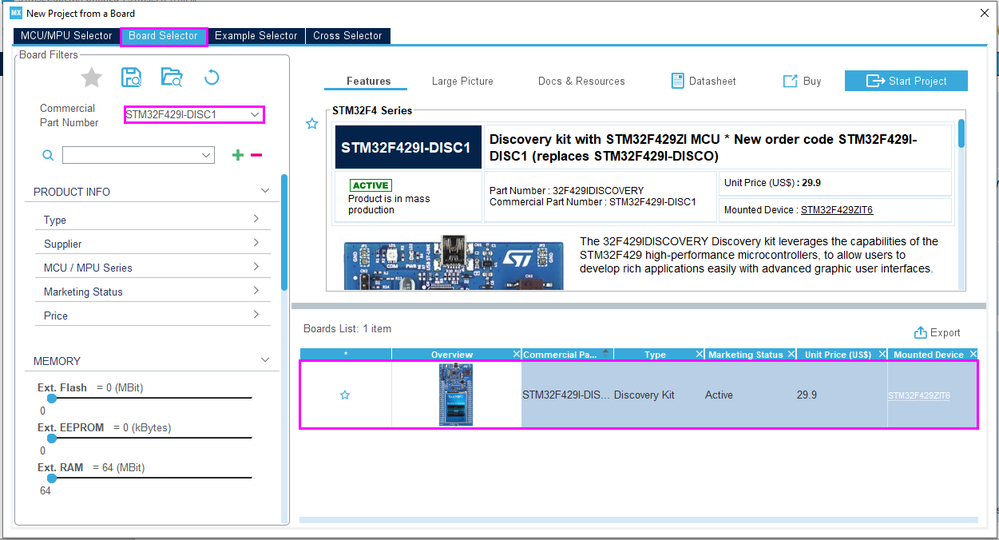The width and height of the screenshot is (999, 540).
Task: Open the load saved searches folder icon
Action: (x=171, y=77)
